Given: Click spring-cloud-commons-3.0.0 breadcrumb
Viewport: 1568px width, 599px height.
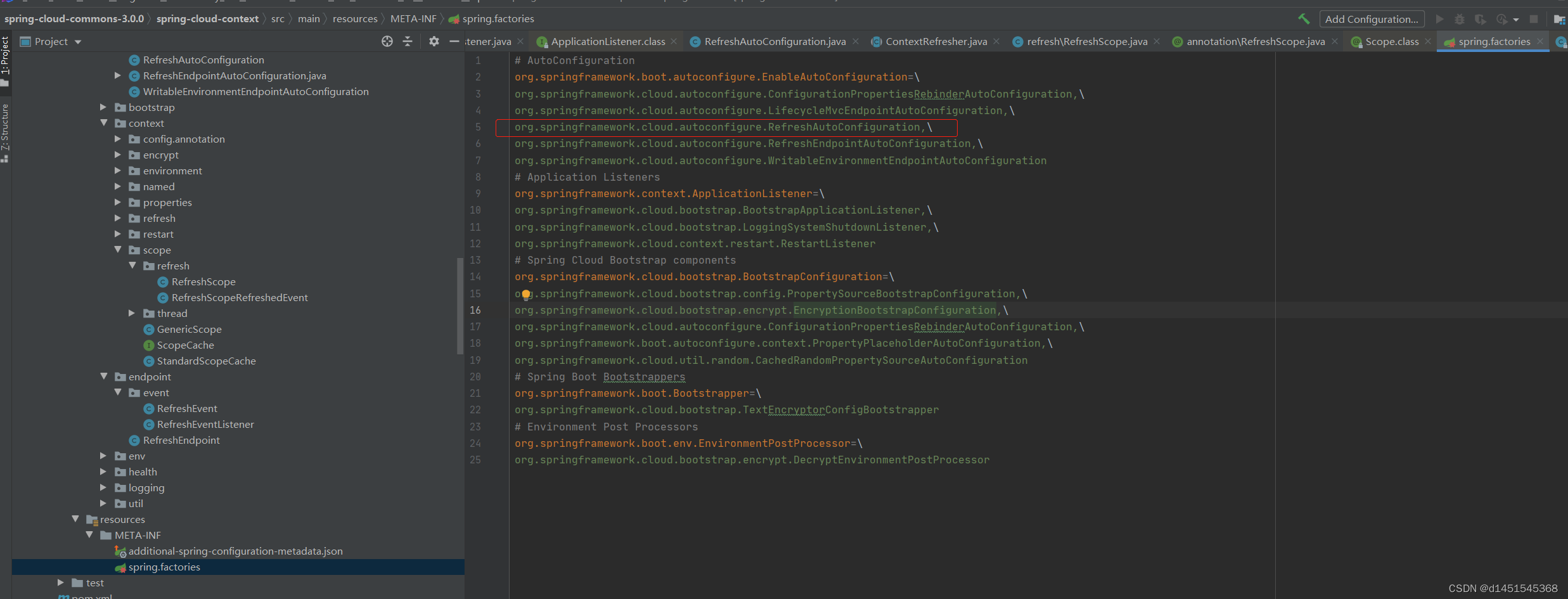Looking at the screenshot, I should pyautogui.click(x=74, y=18).
